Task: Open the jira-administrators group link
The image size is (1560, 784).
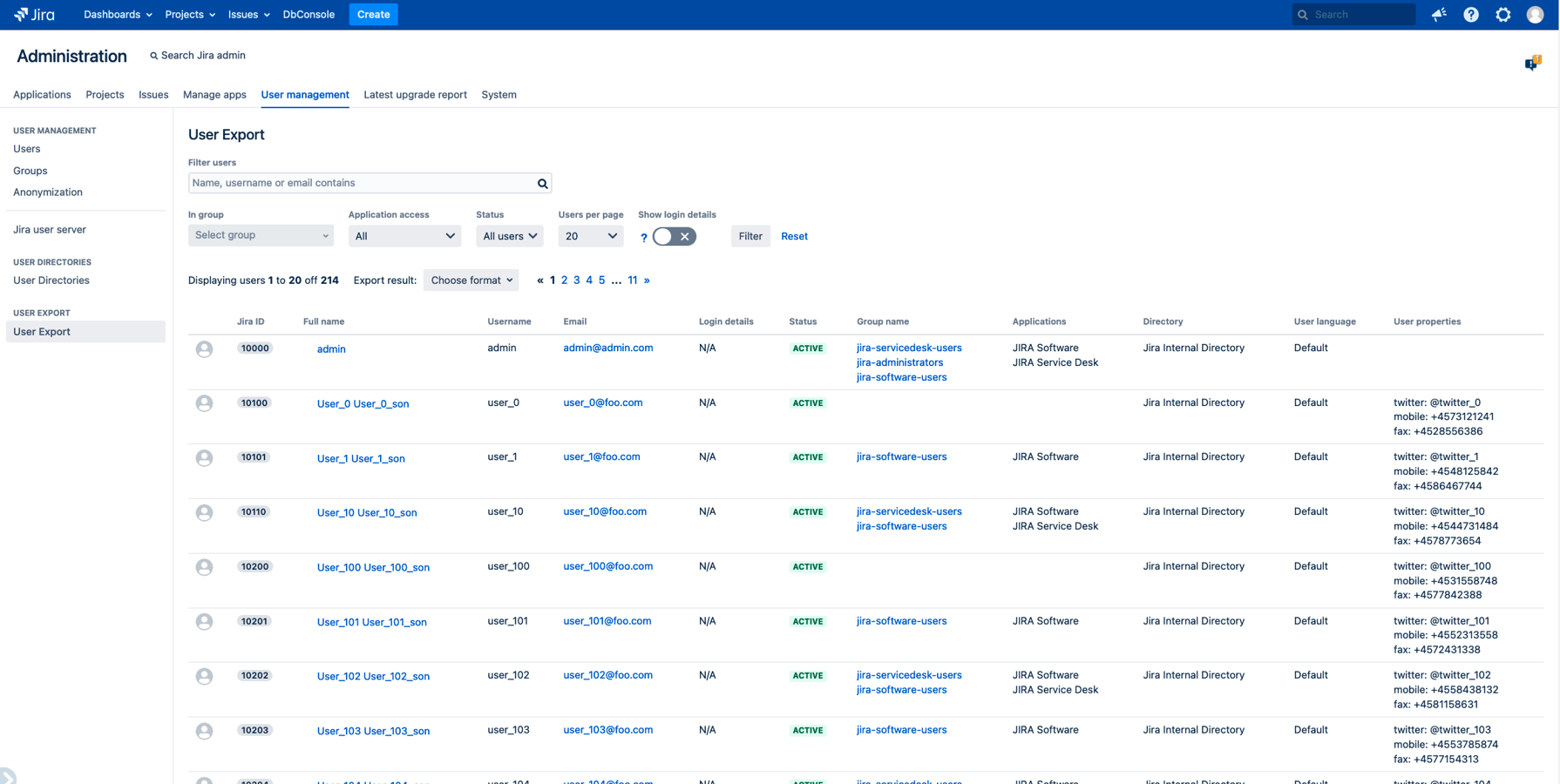Action: pos(899,362)
